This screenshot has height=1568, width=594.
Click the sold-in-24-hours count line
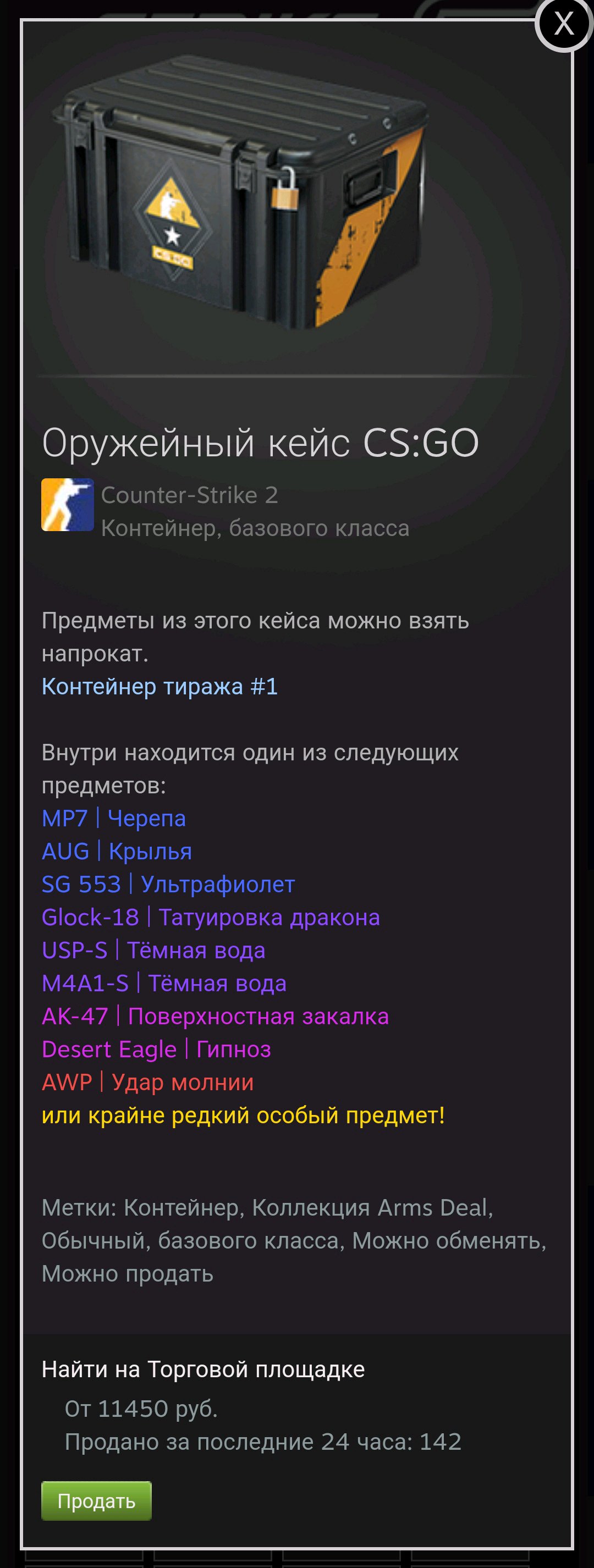pos(263,1442)
